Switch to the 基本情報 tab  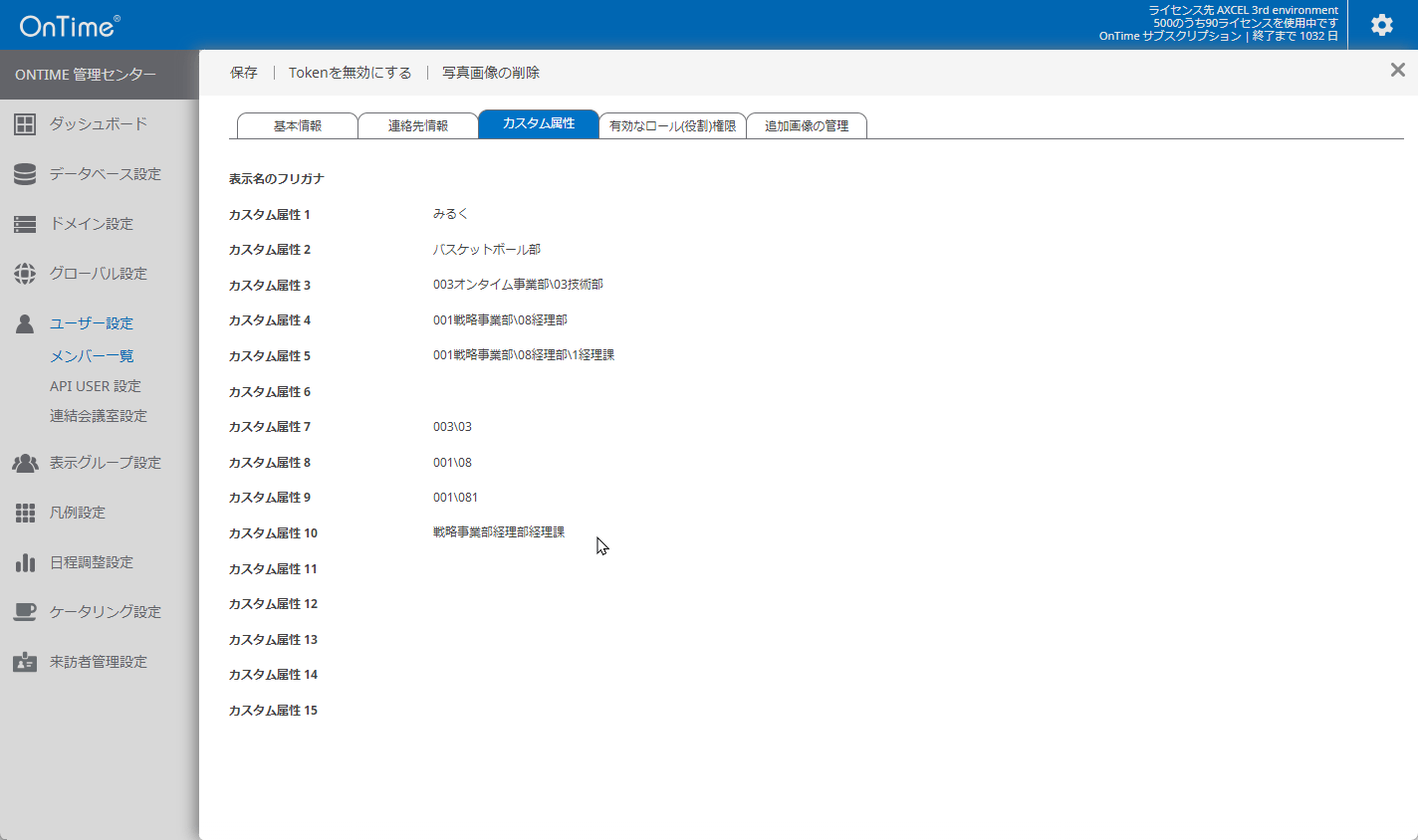pos(298,125)
